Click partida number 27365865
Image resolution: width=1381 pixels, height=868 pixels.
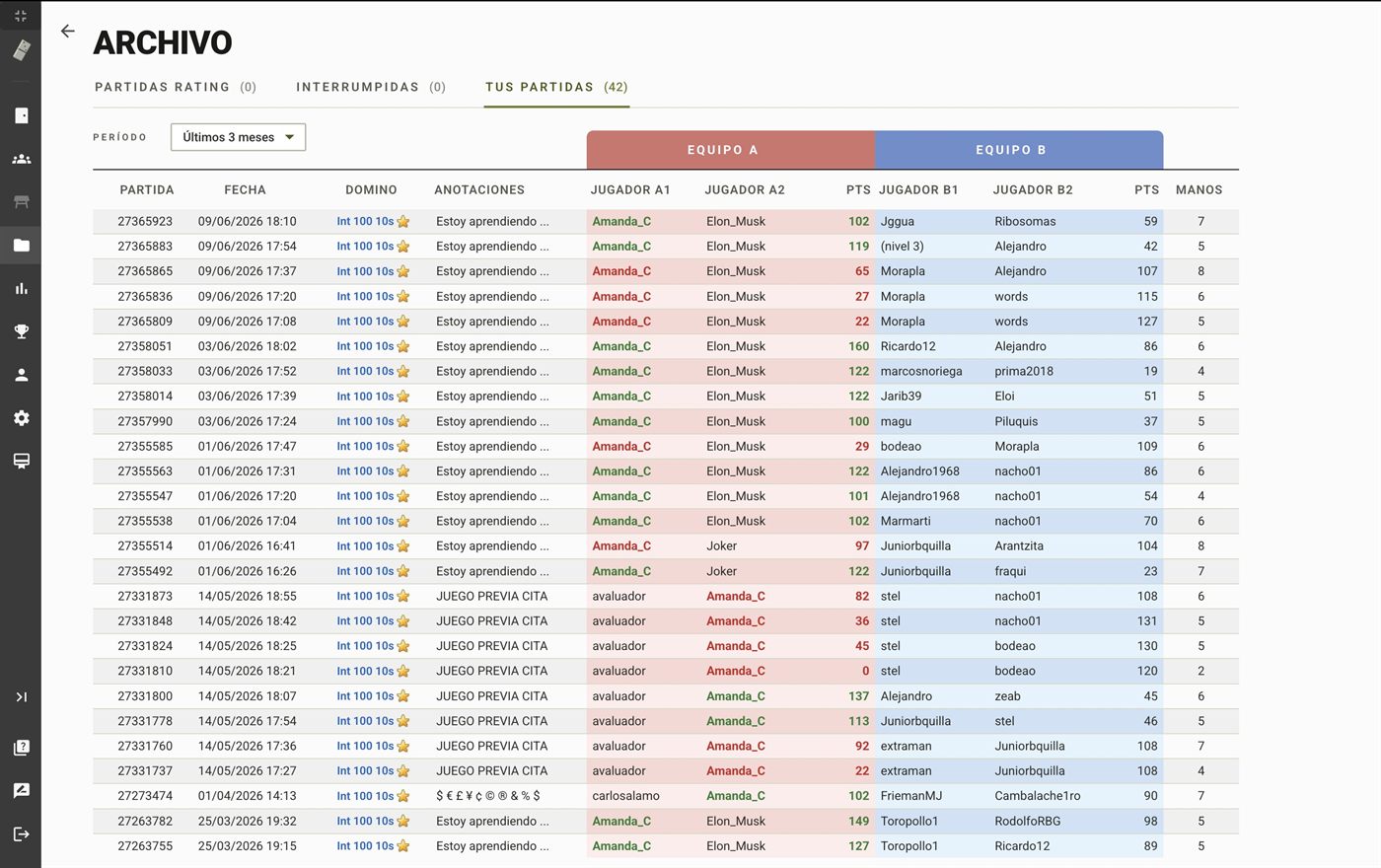coord(145,271)
